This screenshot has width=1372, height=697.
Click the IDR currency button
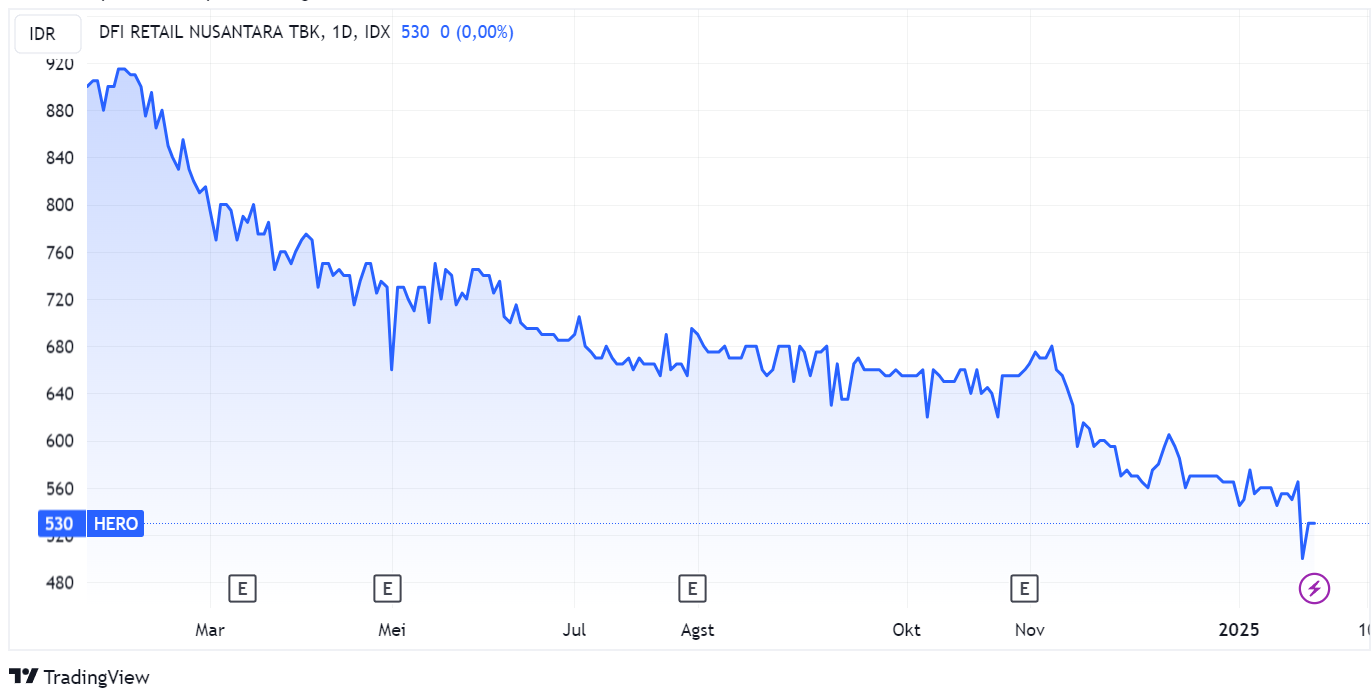(47, 34)
